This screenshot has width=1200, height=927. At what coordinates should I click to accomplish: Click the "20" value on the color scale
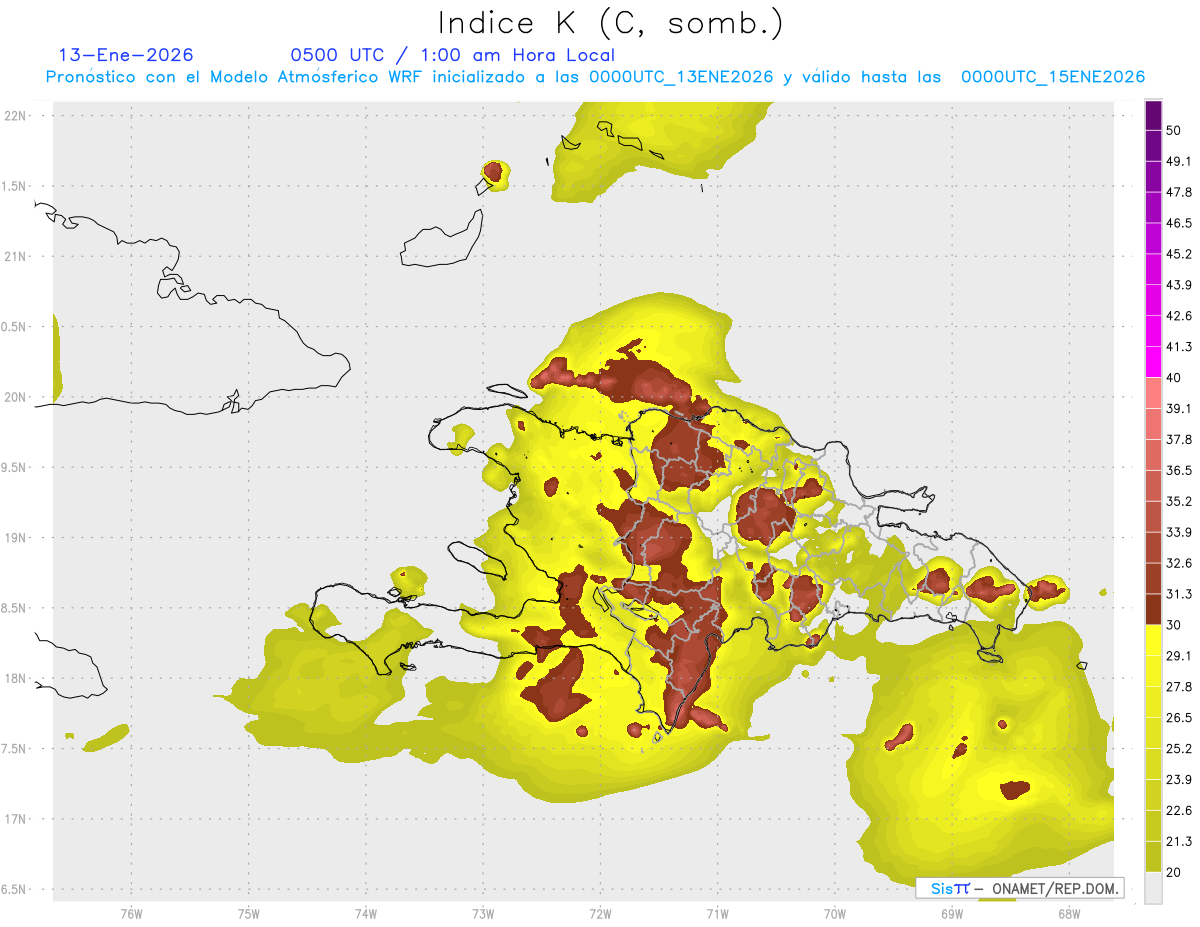pos(1174,873)
